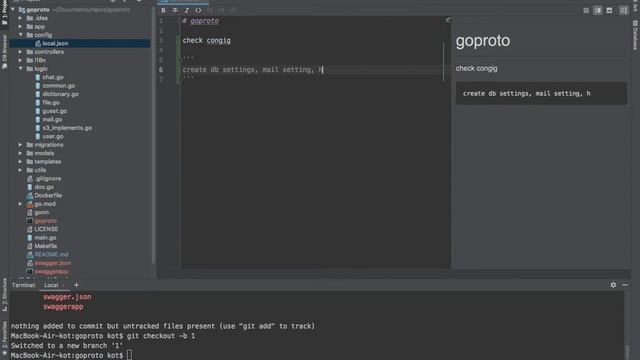The height and width of the screenshot is (360, 640).
Task: Click the terminal command prompt line
Action: [71, 356]
